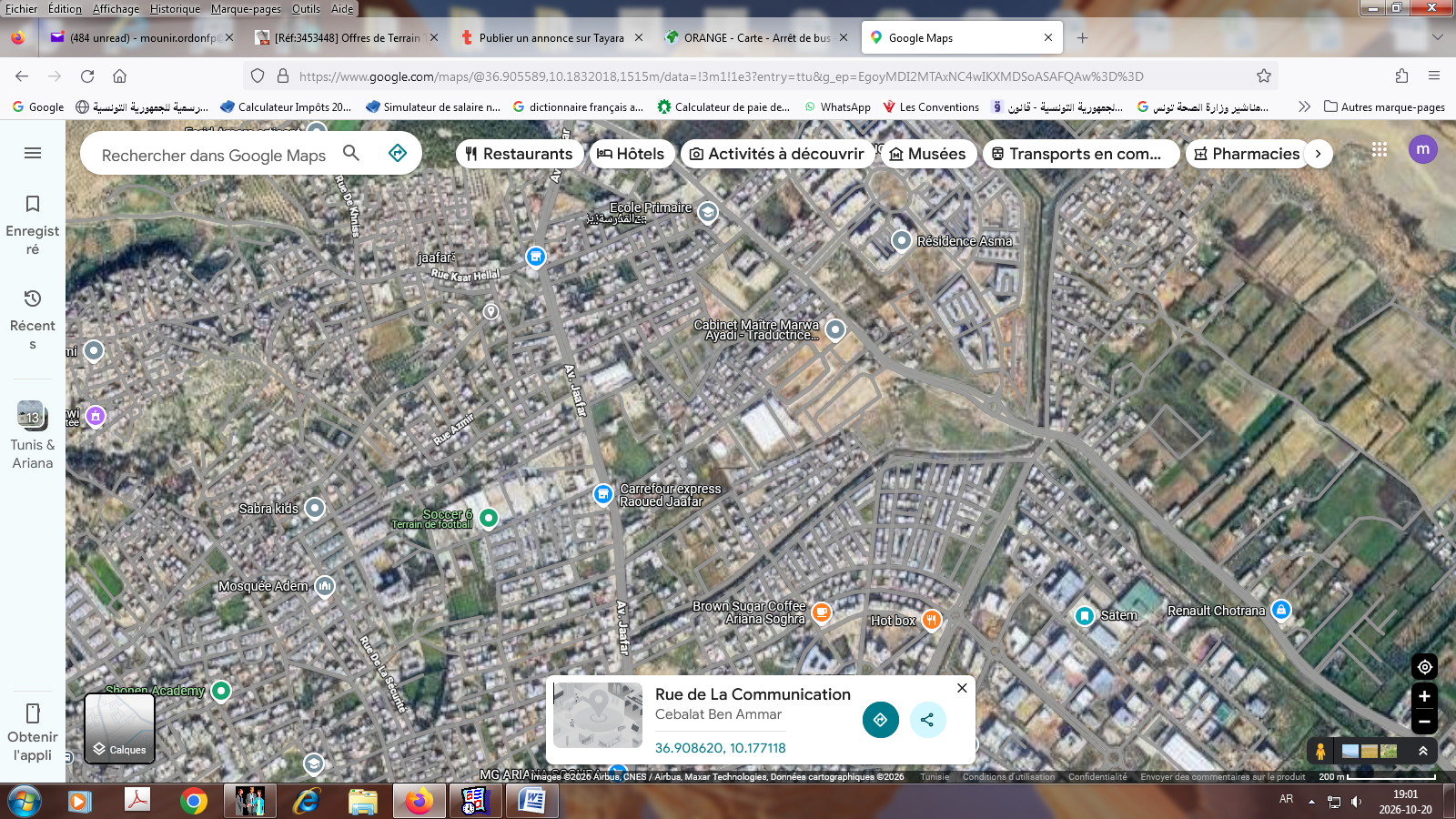Click the Obtenir l'appli phone icon
Viewport: 1456px width, 819px height.
click(33, 713)
